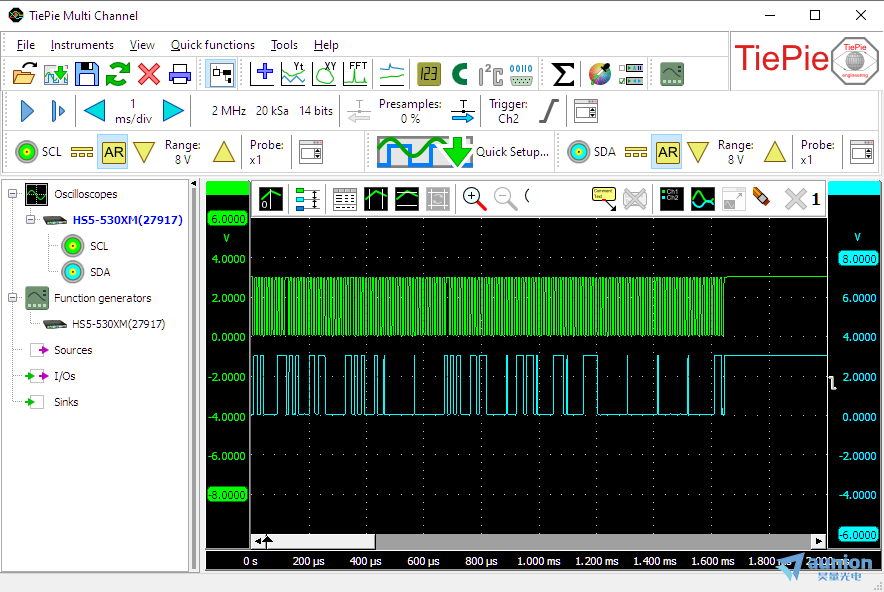Toggle SDA channel auto ranging (AR)
Image resolution: width=884 pixels, height=592 pixels.
(x=667, y=152)
